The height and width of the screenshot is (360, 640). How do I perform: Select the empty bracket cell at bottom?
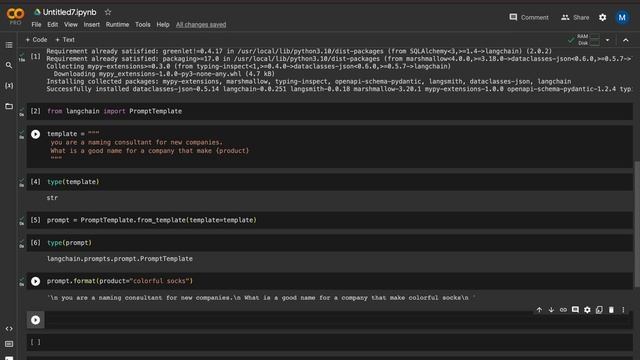pyautogui.click(x=330, y=342)
